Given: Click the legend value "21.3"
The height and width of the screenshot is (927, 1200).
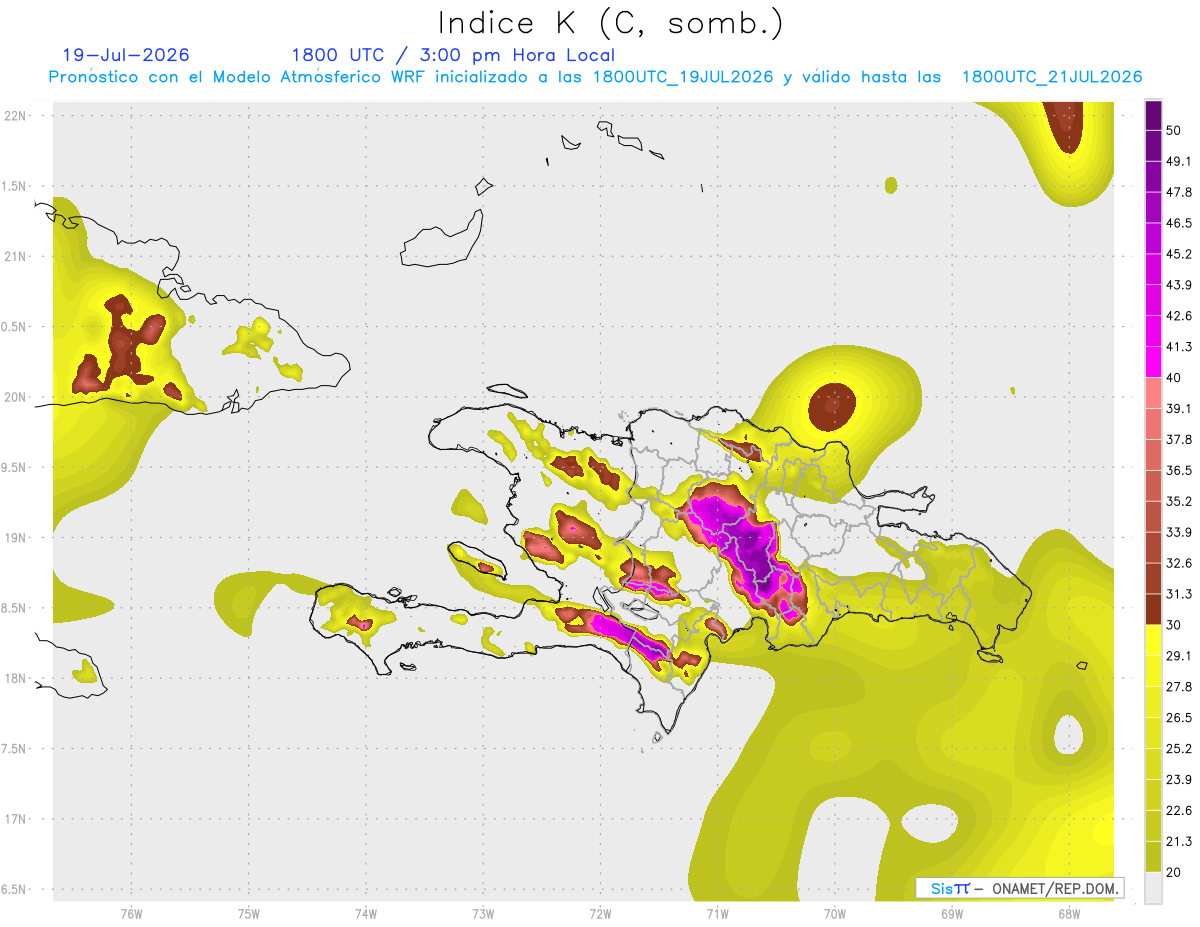Looking at the screenshot, I should pos(1178,842).
